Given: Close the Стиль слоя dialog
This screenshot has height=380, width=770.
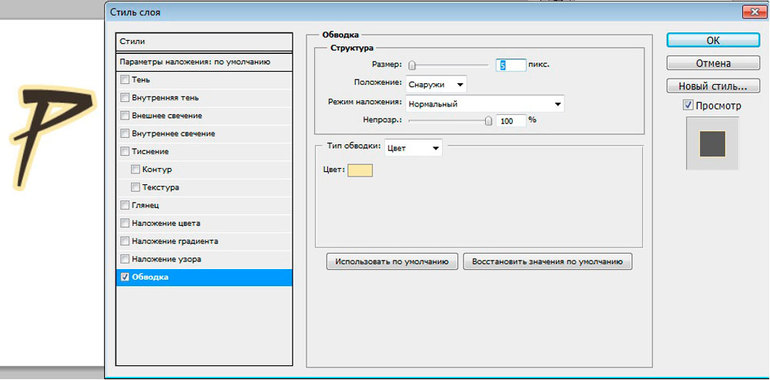Looking at the screenshot, I should (x=756, y=12).
